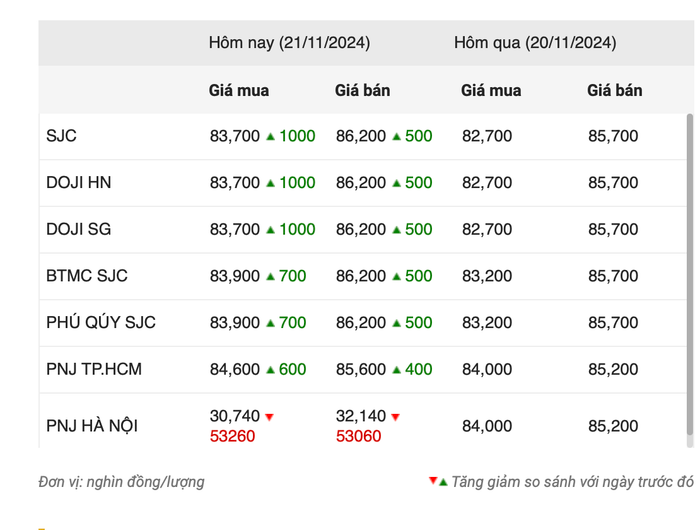Click the red 53060 change value
The image size is (700, 530).
tap(358, 436)
